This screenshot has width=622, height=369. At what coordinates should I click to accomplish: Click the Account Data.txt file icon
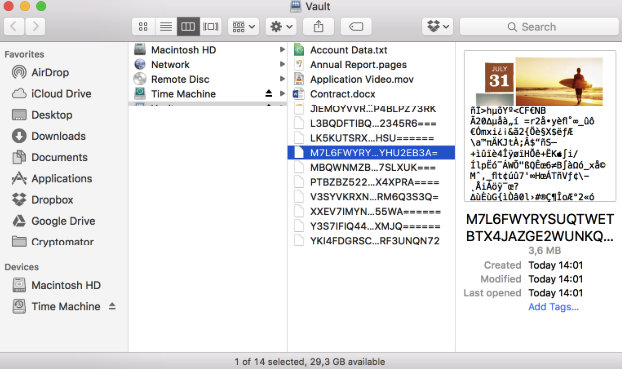click(x=299, y=50)
